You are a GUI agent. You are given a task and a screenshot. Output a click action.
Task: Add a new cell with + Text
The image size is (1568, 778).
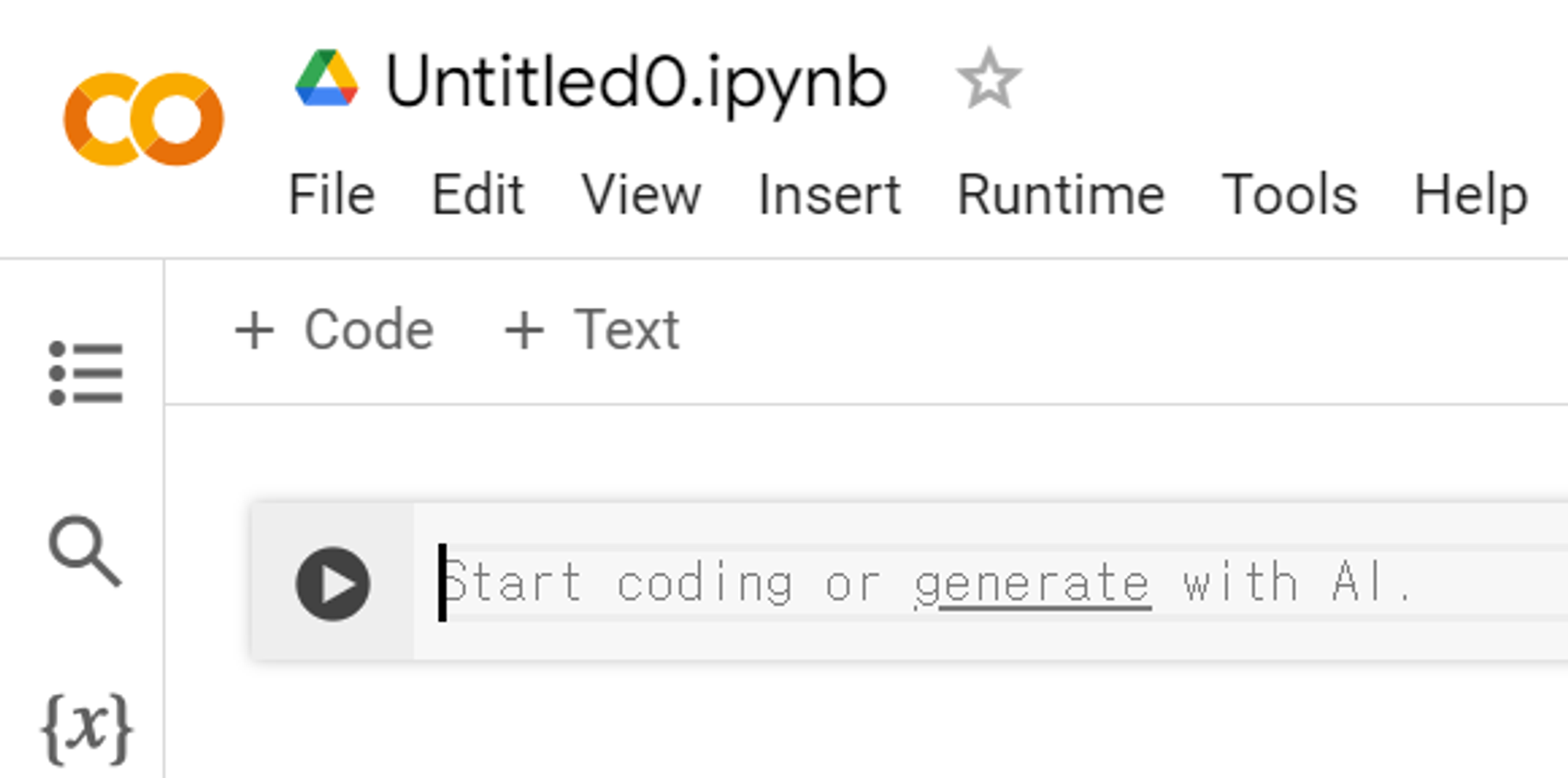(592, 330)
